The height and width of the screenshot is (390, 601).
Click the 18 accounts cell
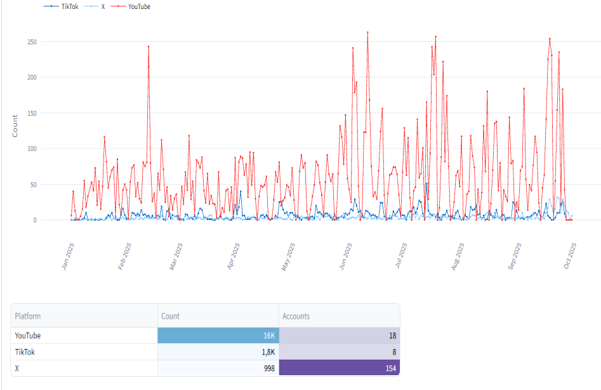tap(339, 336)
